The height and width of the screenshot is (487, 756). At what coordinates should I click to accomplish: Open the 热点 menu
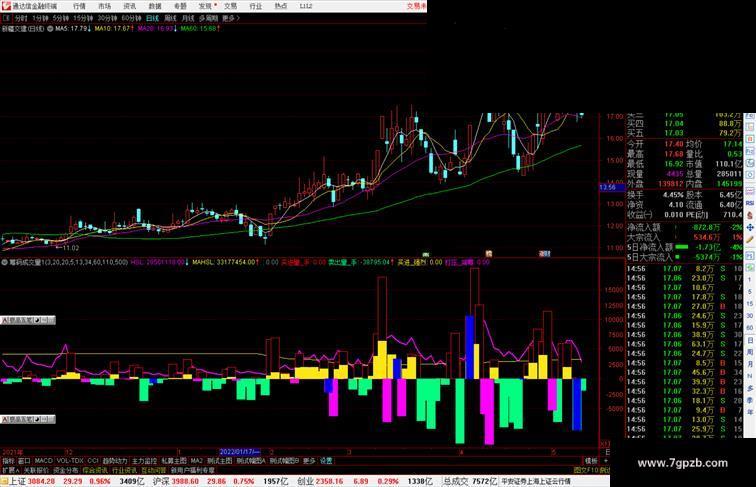(281, 6)
